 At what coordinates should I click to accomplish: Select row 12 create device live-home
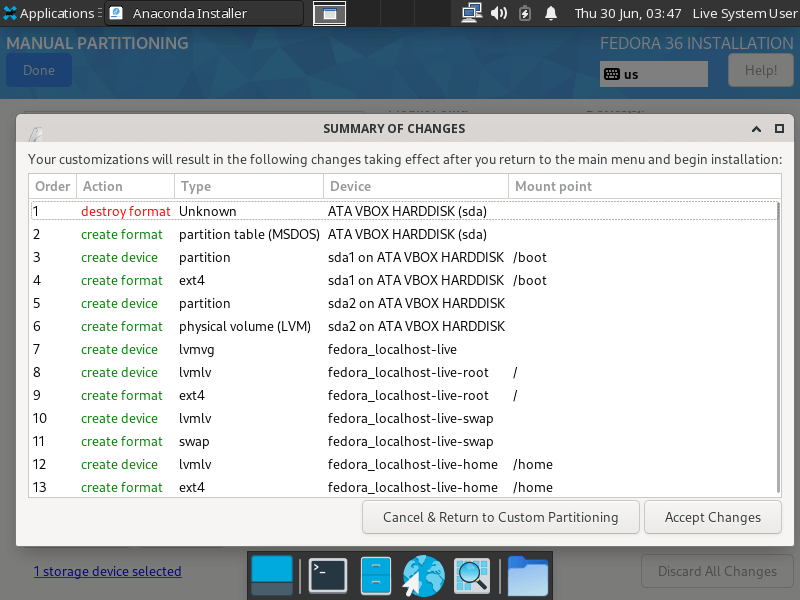pyautogui.click(x=404, y=464)
